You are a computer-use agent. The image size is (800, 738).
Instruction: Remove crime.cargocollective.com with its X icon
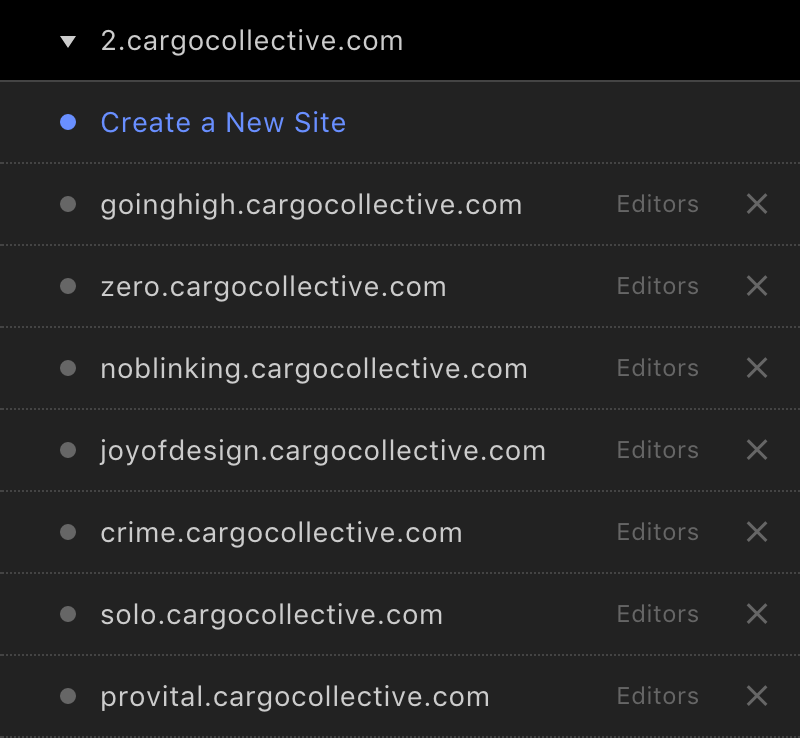[x=757, y=532]
